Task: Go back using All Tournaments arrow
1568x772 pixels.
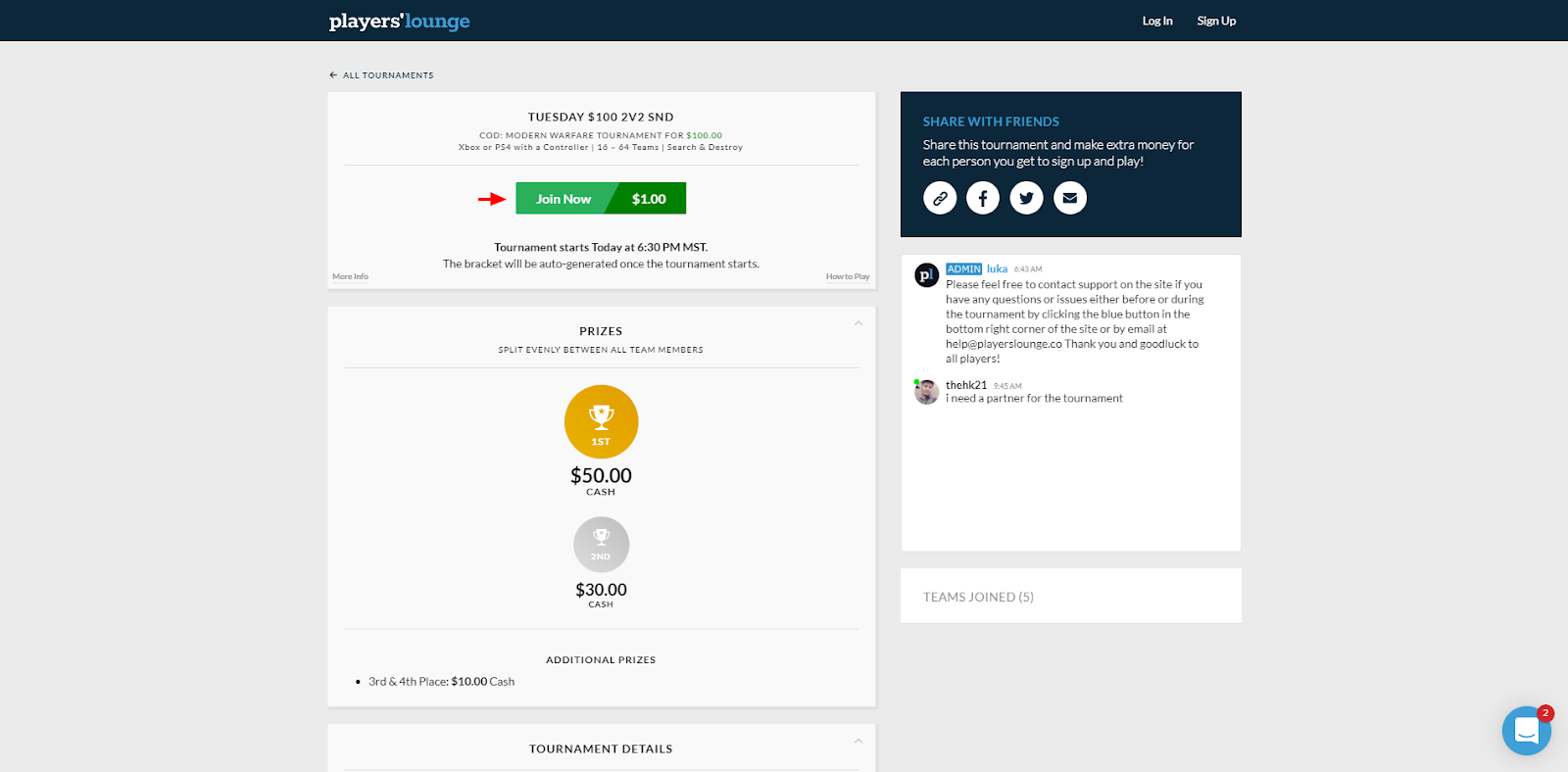Action: pos(333,75)
